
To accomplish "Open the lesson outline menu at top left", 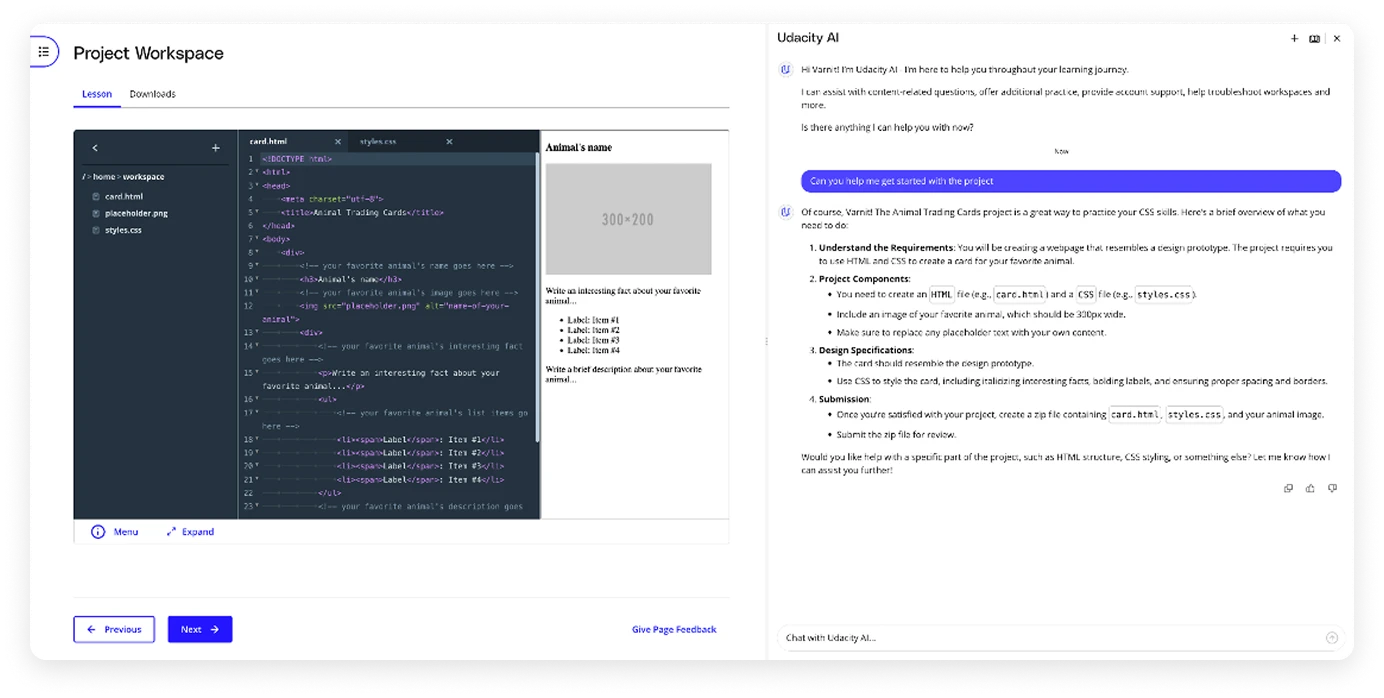I will pos(42,51).
